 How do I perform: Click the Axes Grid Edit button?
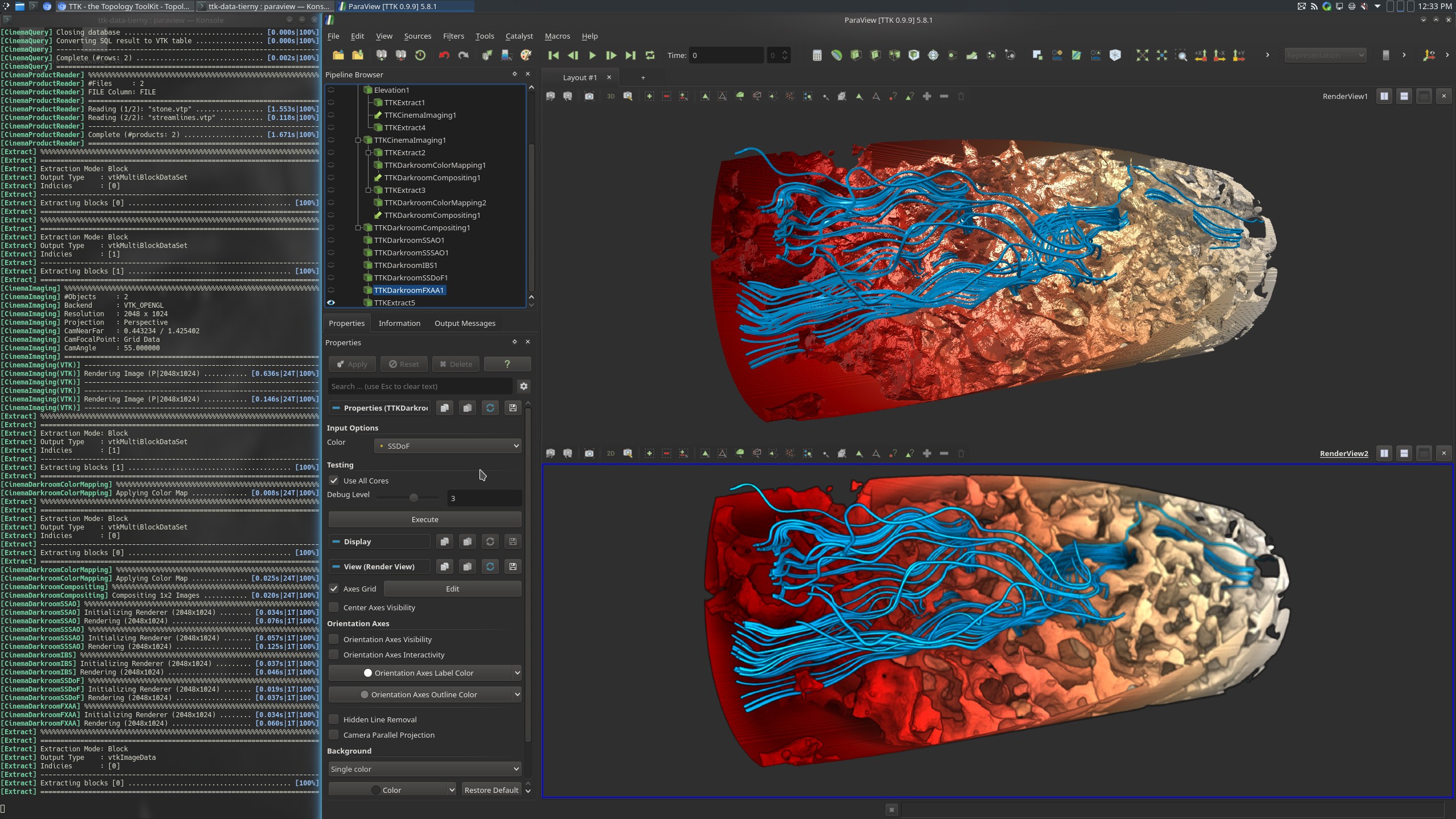pos(452,589)
